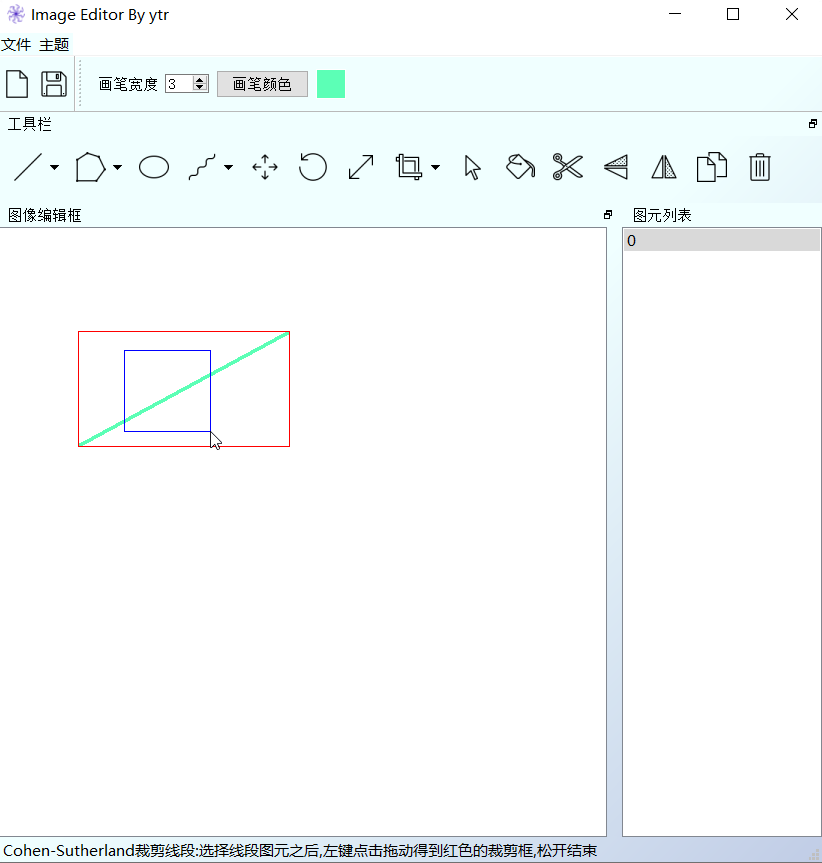Select the horizontal mirror flip tool
Image resolution: width=822 pixels, height=863 pixels.
click(664, 167)
